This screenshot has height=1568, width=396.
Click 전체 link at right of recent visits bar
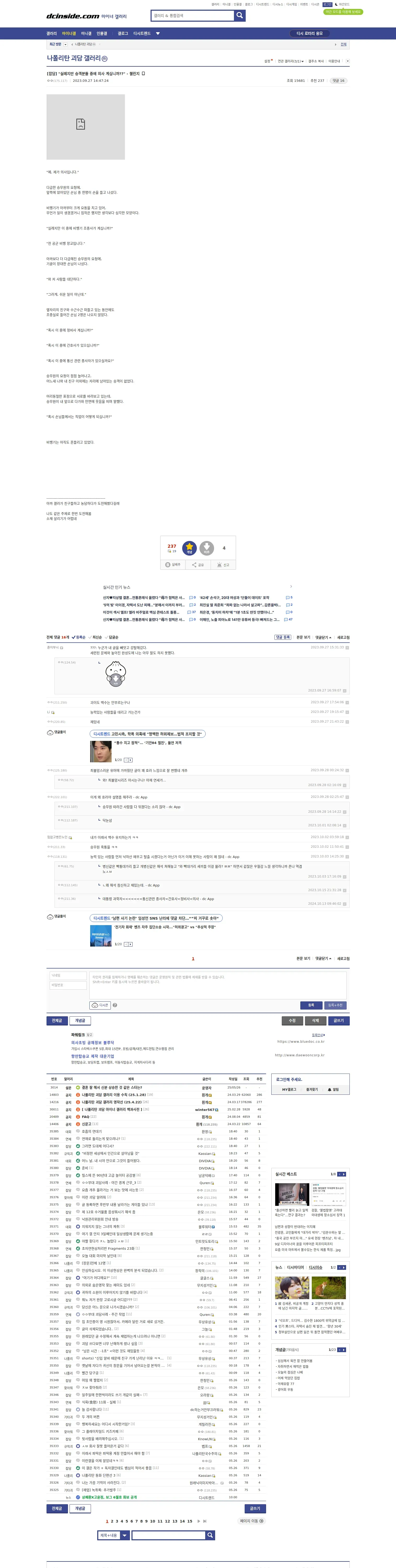click(344, 44)
